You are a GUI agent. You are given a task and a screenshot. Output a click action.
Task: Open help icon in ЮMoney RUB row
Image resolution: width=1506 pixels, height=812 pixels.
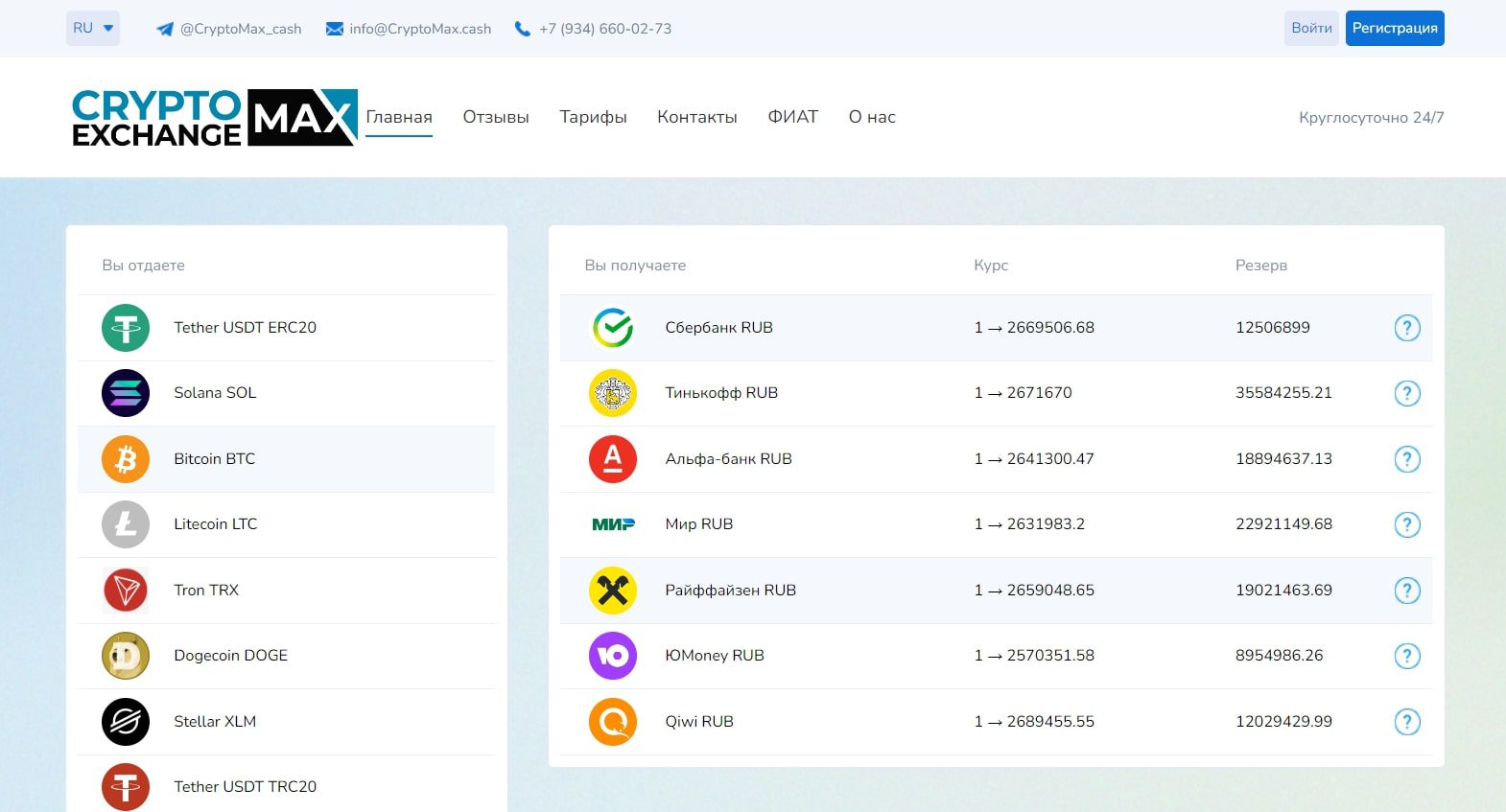pyautogui.click(x=1406, y=656)
